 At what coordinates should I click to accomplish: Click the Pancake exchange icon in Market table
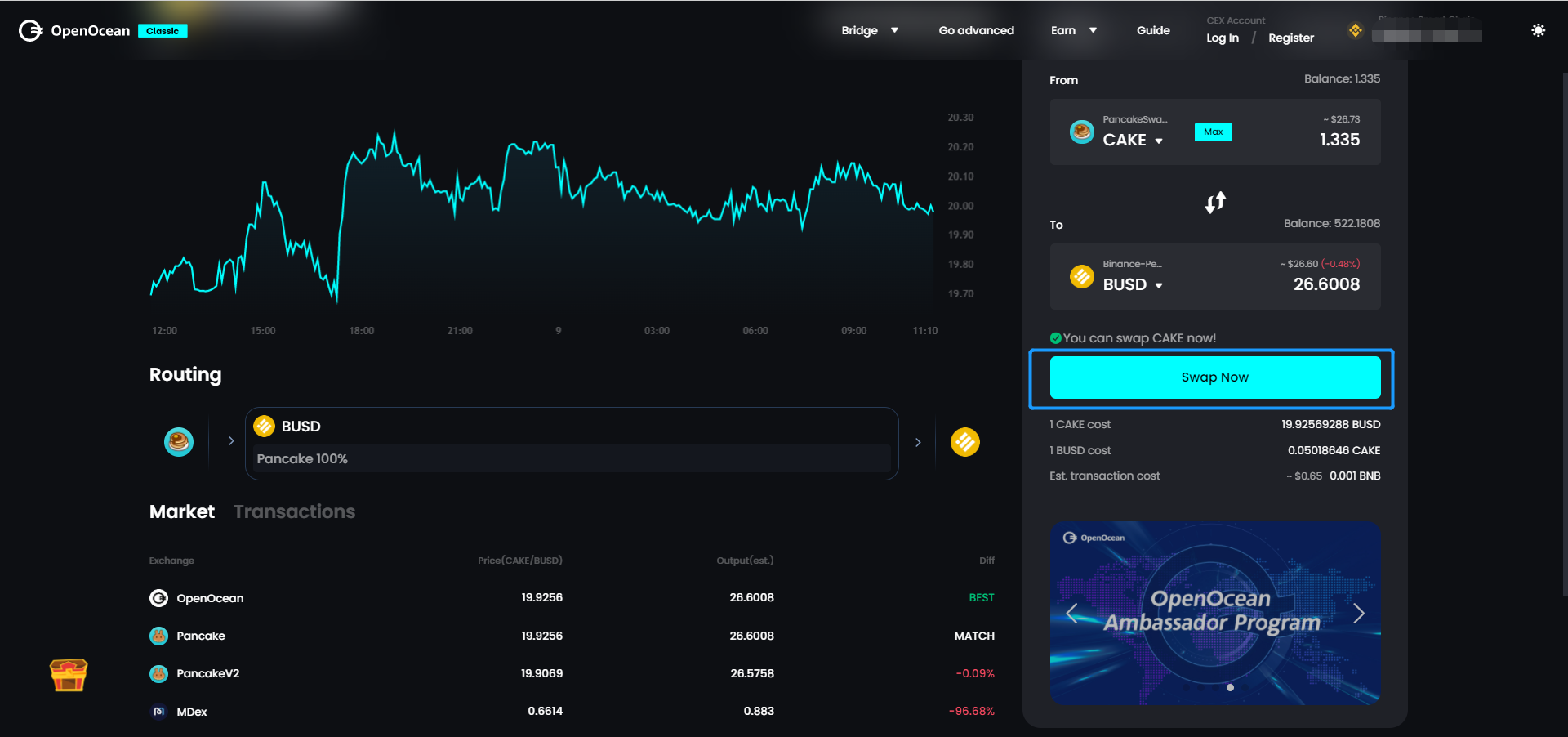point(158,636)
